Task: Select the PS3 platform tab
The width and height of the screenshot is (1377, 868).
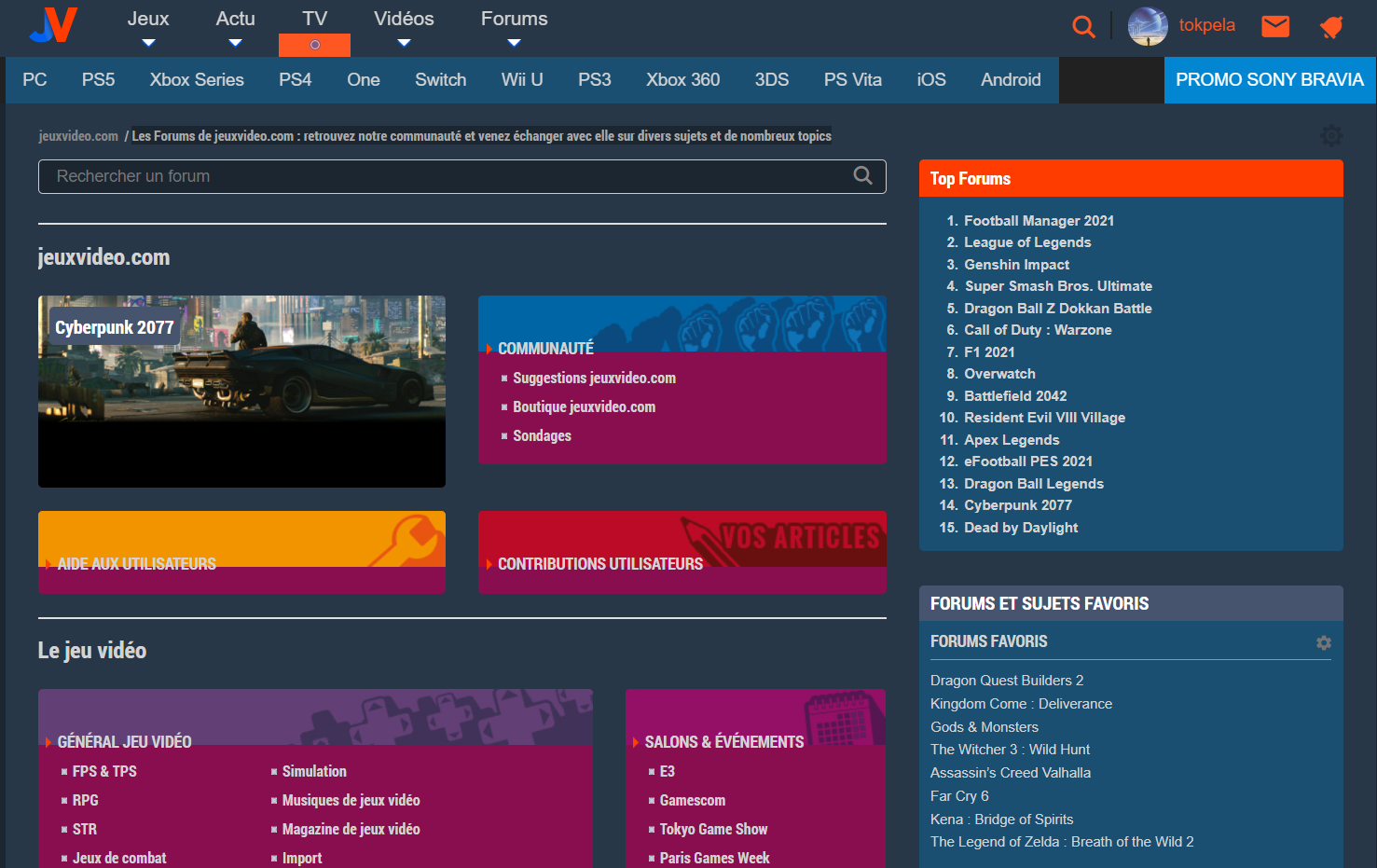Action: pos(594,80)
